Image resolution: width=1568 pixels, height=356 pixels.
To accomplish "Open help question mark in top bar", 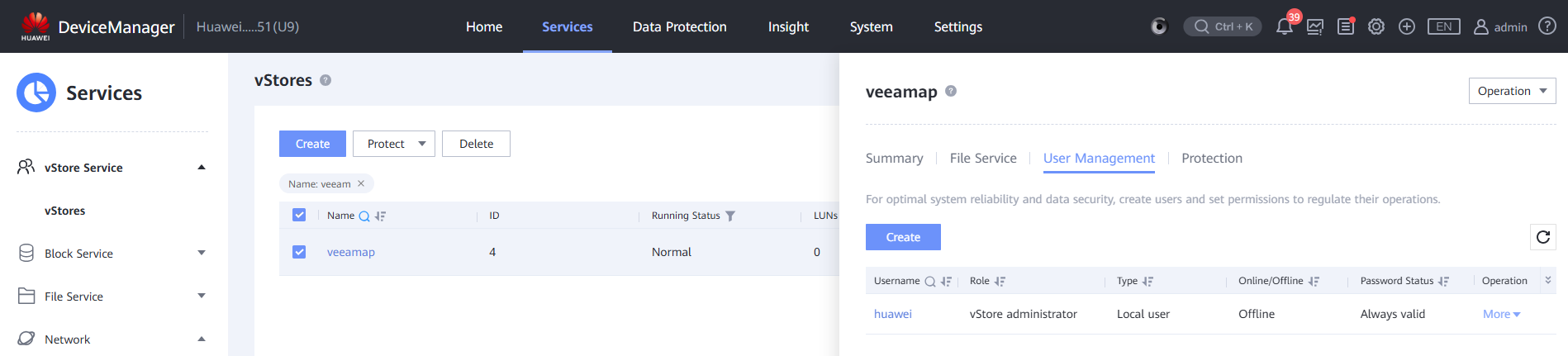I will coord(1547,26).
